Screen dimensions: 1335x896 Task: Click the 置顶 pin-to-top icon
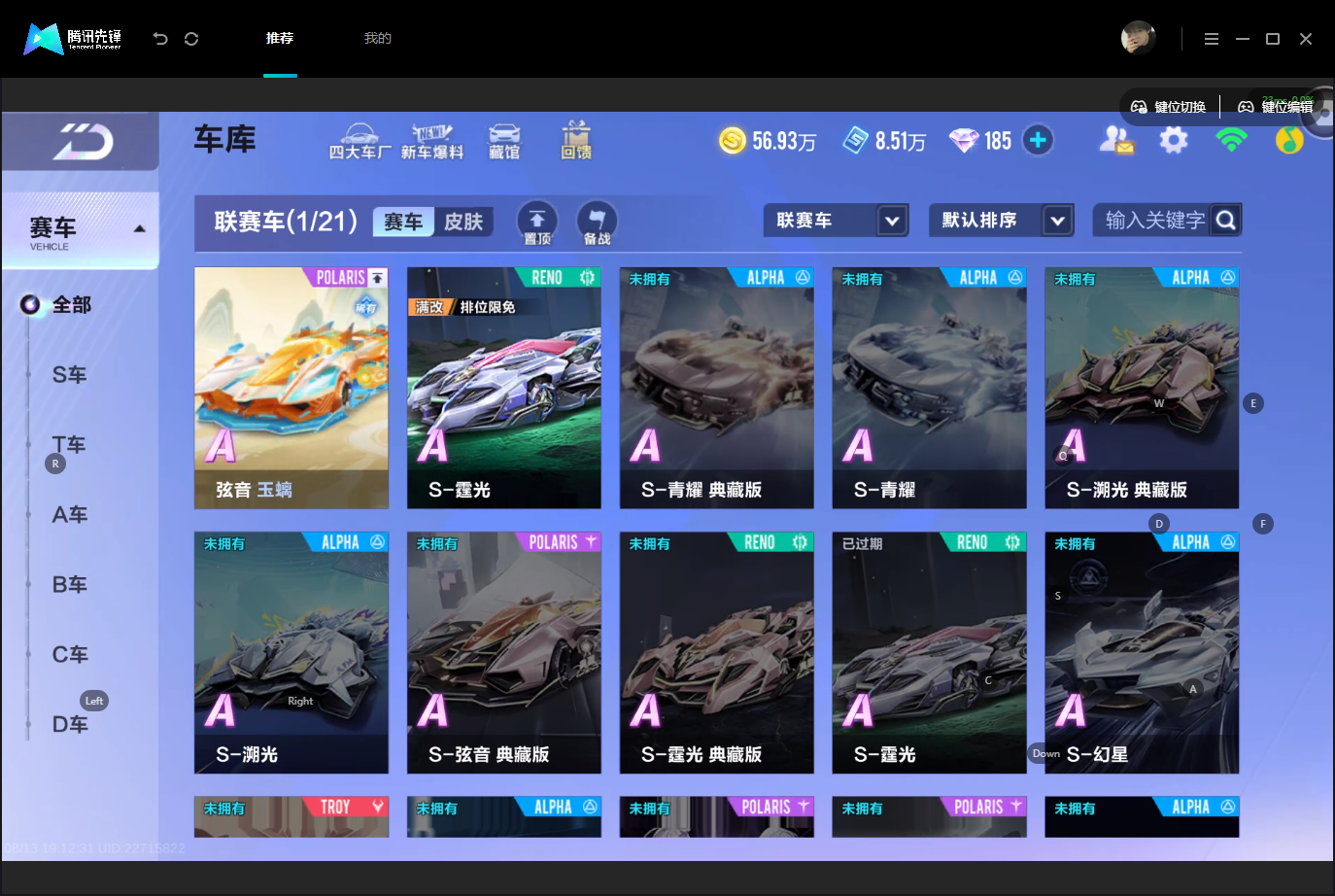click(x=537, y=224)
